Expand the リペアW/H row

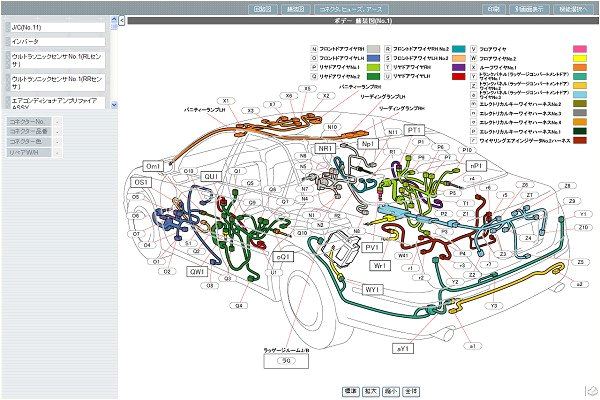(58, 153)
